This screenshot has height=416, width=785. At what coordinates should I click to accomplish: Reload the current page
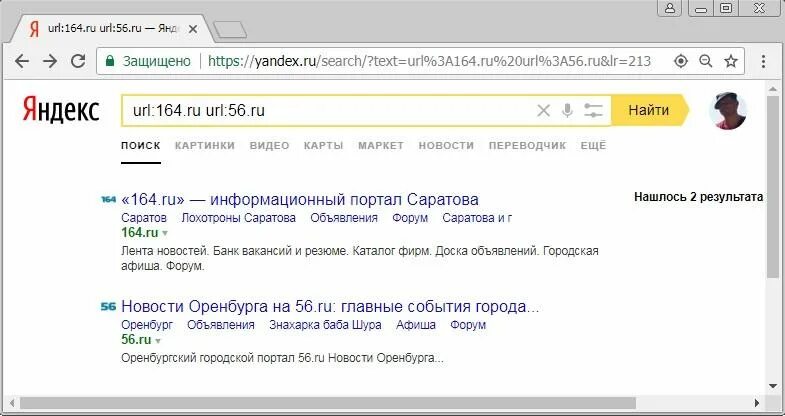[x=78, y=61]
